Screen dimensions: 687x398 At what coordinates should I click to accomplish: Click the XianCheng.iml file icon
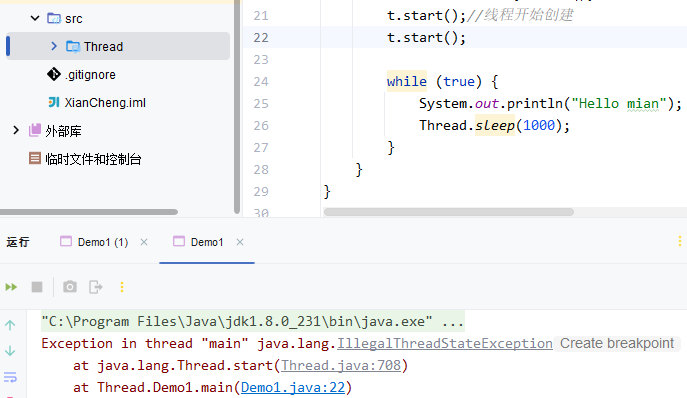click(54, 102)
